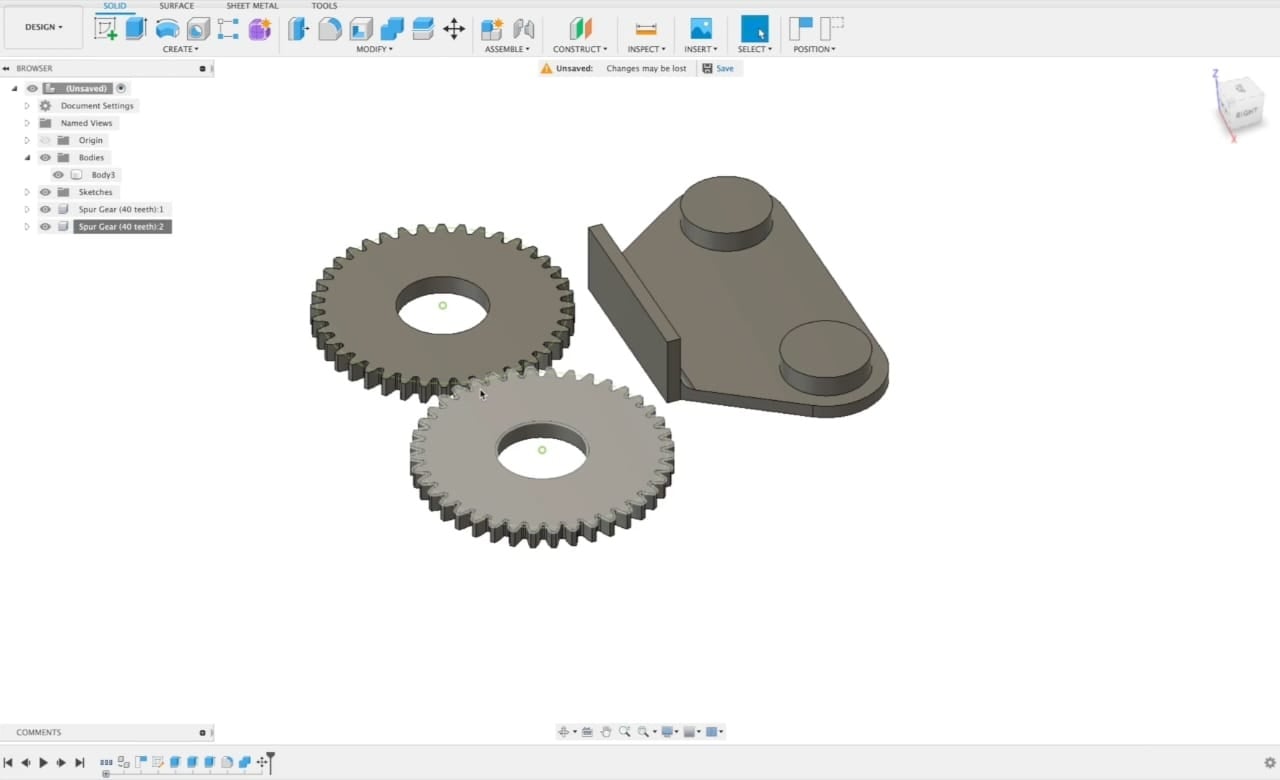
Task: Open Display Settings dropdown in navigation bar
Action: (x=670, y=732)
